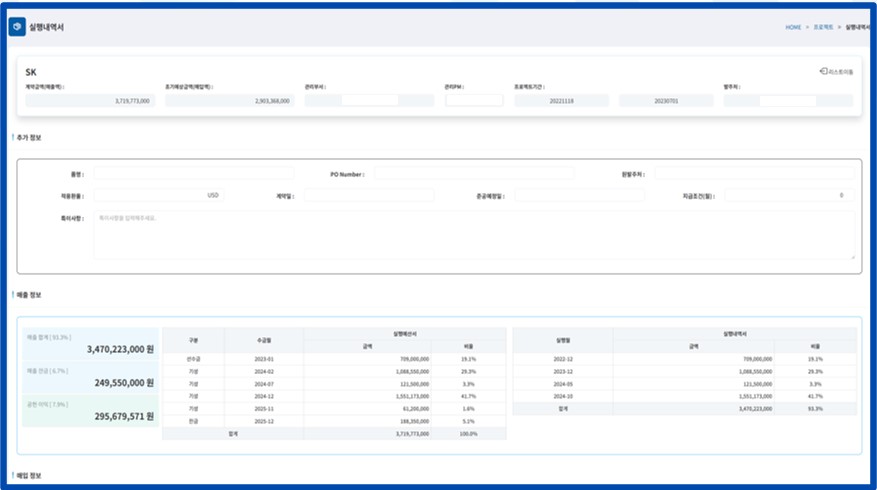The width and height of the screenshot is (877, 490).
Task: Open 프로젝트 in the breadcrumb trail
Action: pos(824,27)
